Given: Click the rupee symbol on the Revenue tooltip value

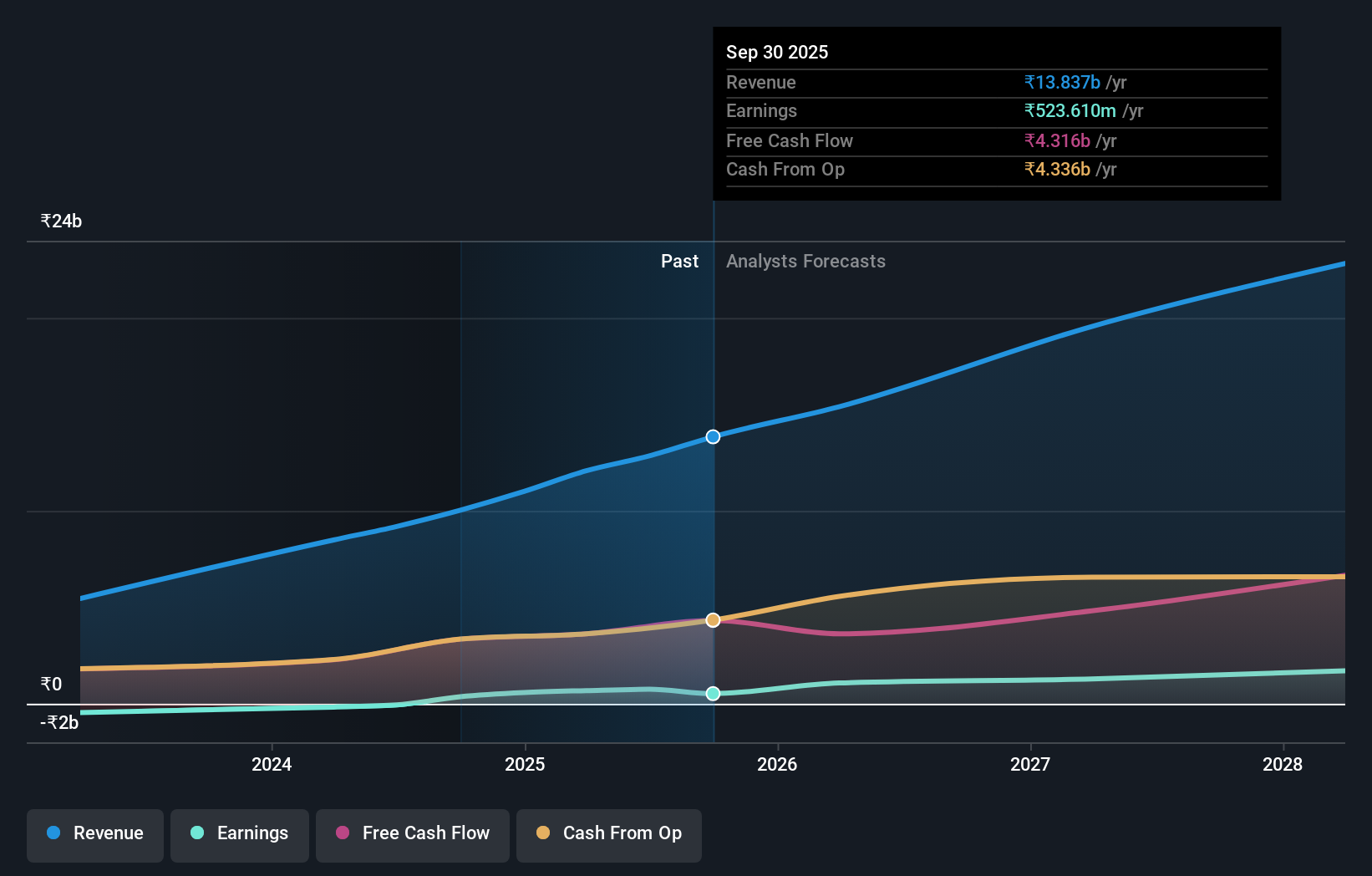Looking at the screenshot, I should [1029, 82].
